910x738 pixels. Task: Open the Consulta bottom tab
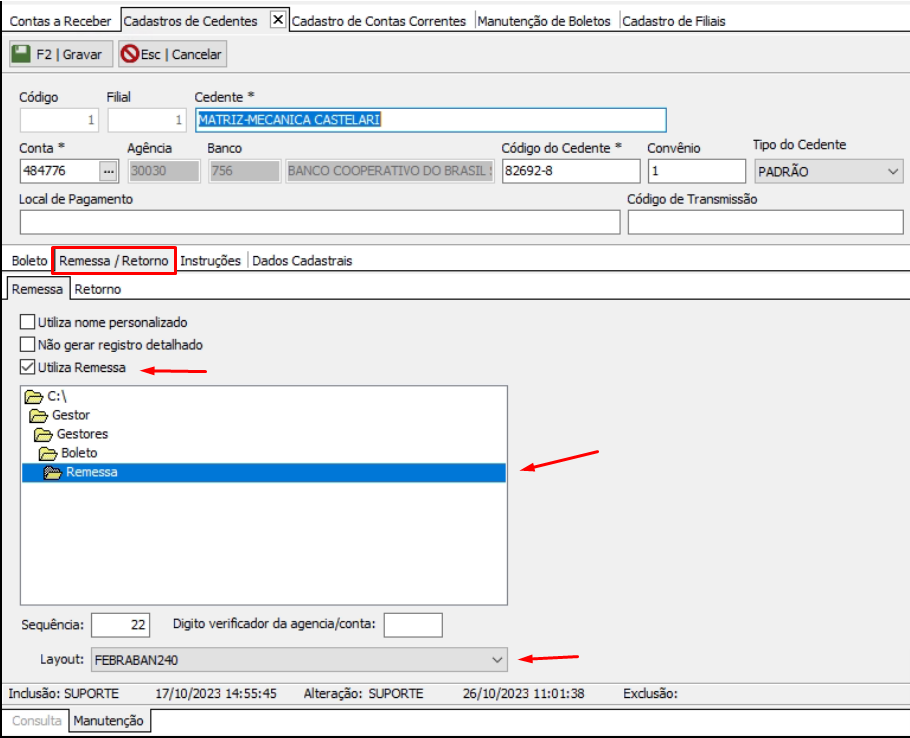pos(36,721)
